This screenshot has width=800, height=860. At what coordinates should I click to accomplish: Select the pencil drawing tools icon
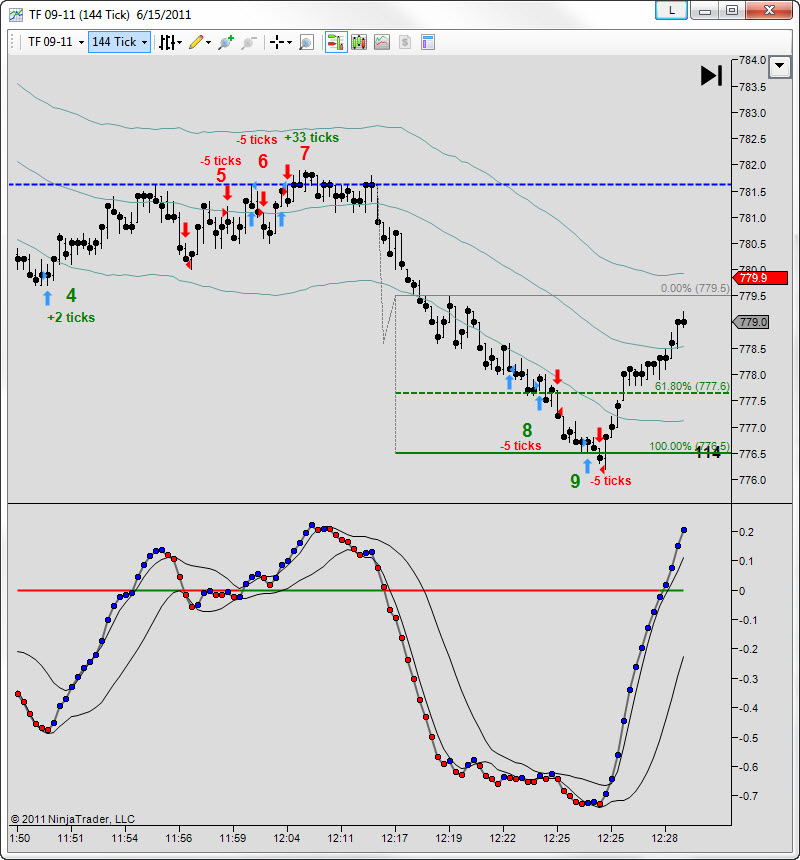[x=196, y=42]
